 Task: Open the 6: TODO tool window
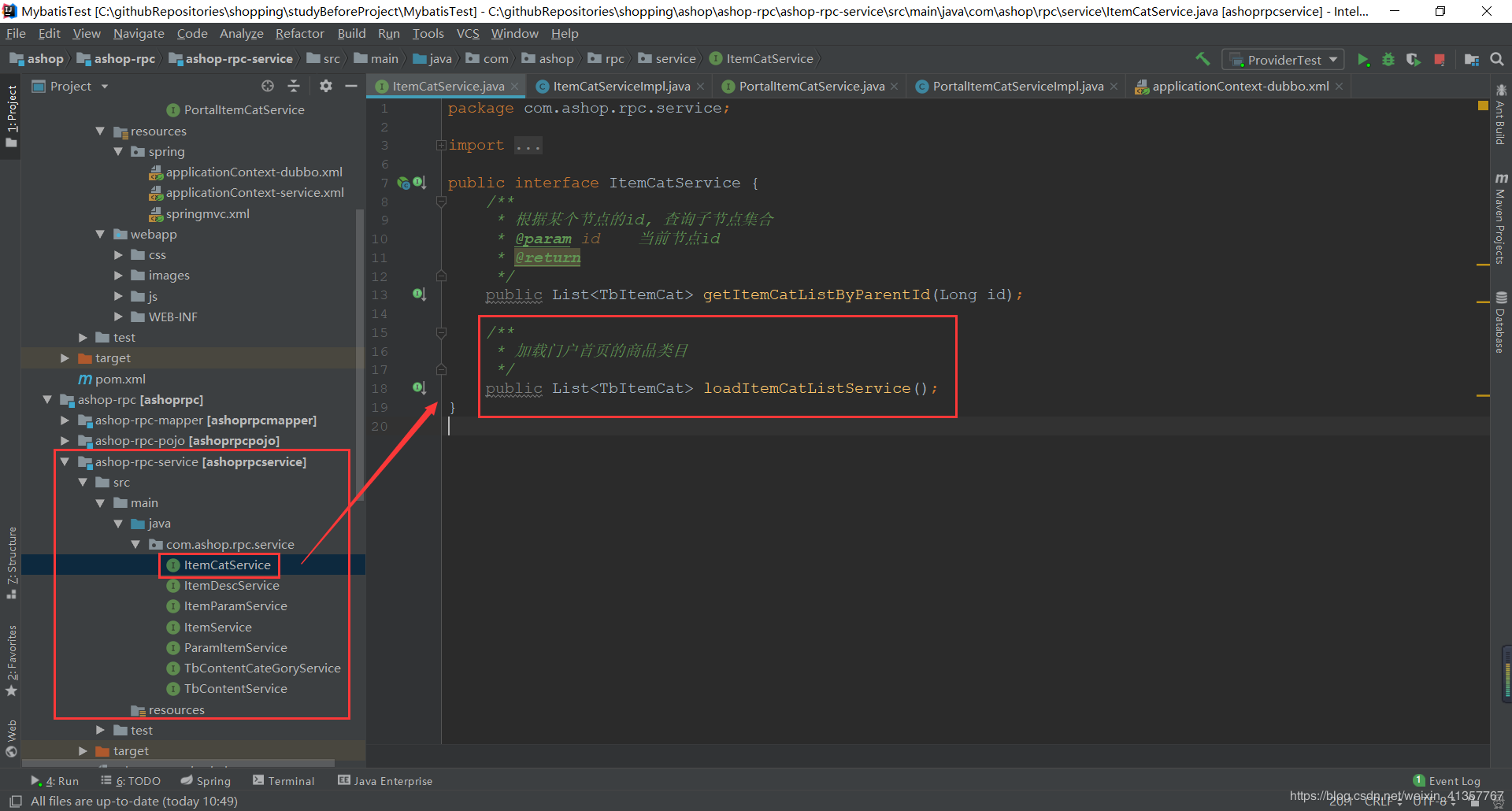pos(131,781)
